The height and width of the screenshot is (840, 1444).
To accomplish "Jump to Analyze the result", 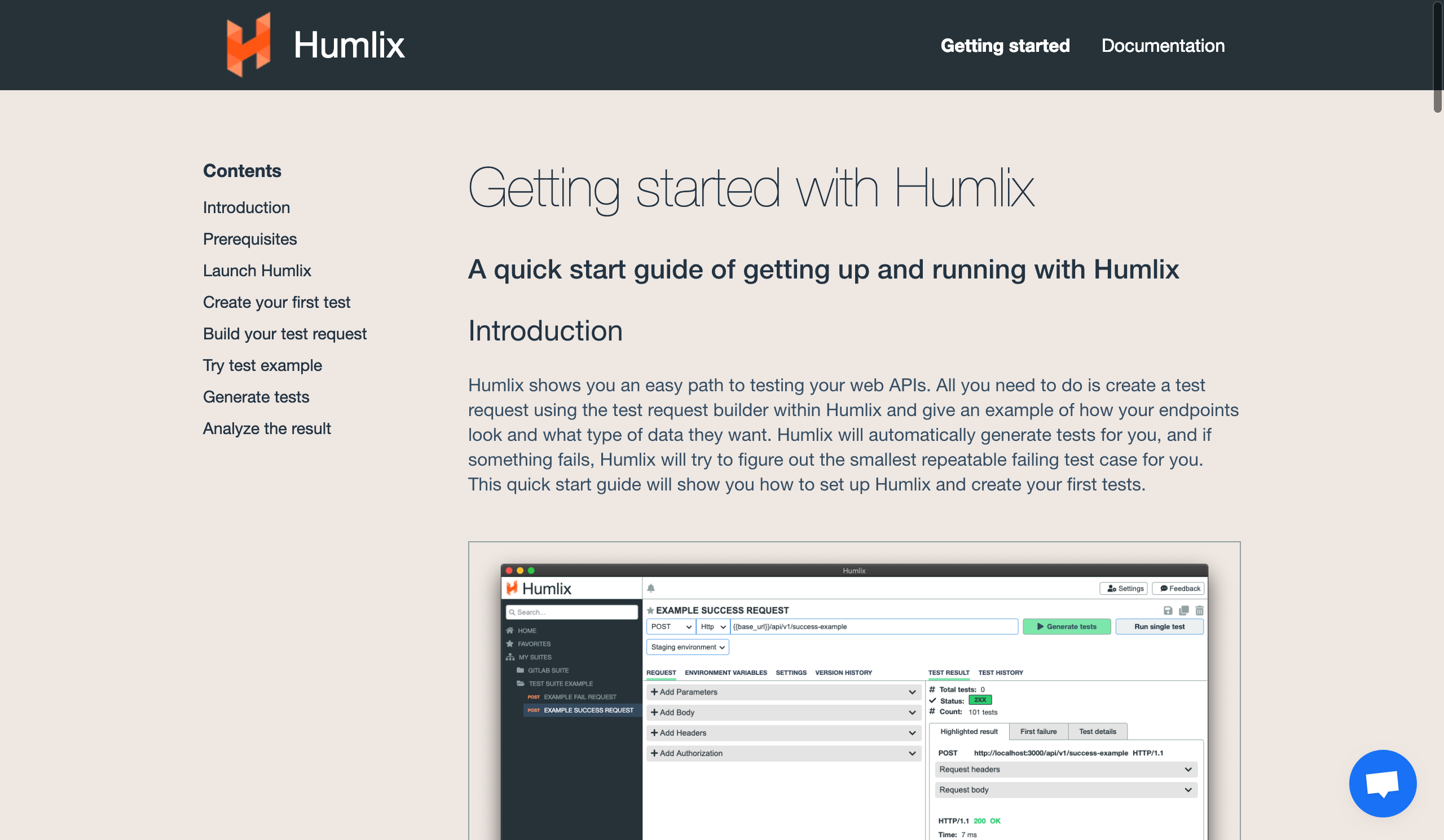I will [x=266, y=428].
